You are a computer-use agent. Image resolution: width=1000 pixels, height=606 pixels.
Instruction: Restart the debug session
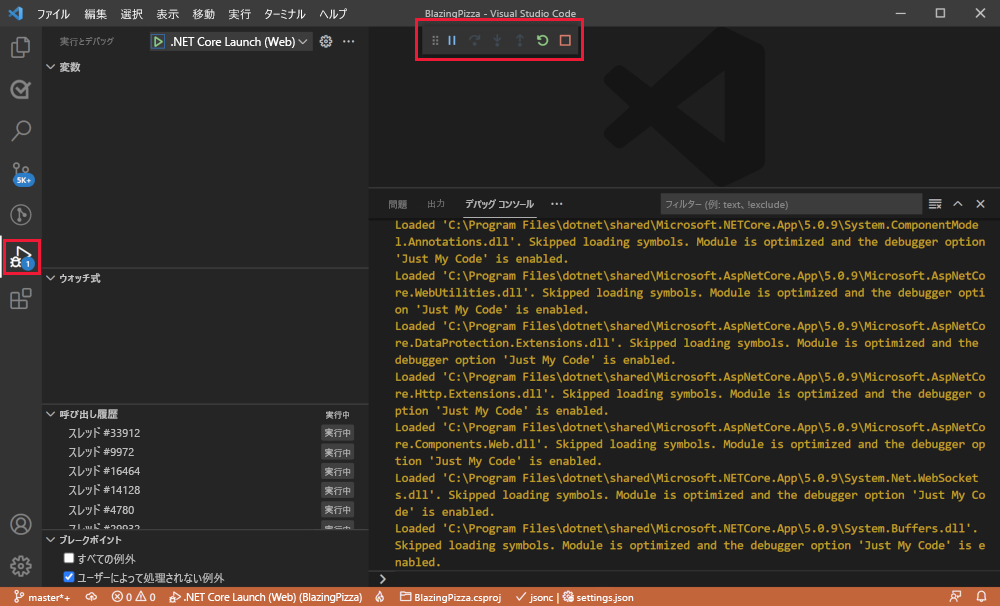[x=541, y=40]
